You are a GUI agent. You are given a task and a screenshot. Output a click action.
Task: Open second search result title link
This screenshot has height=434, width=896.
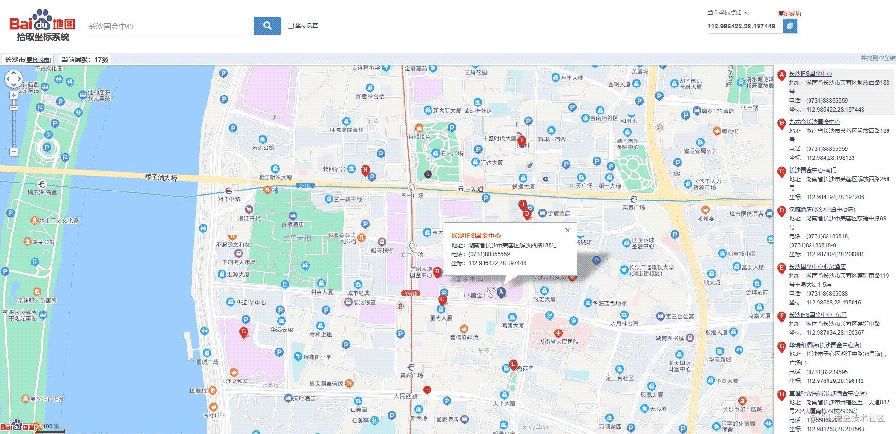813,121
